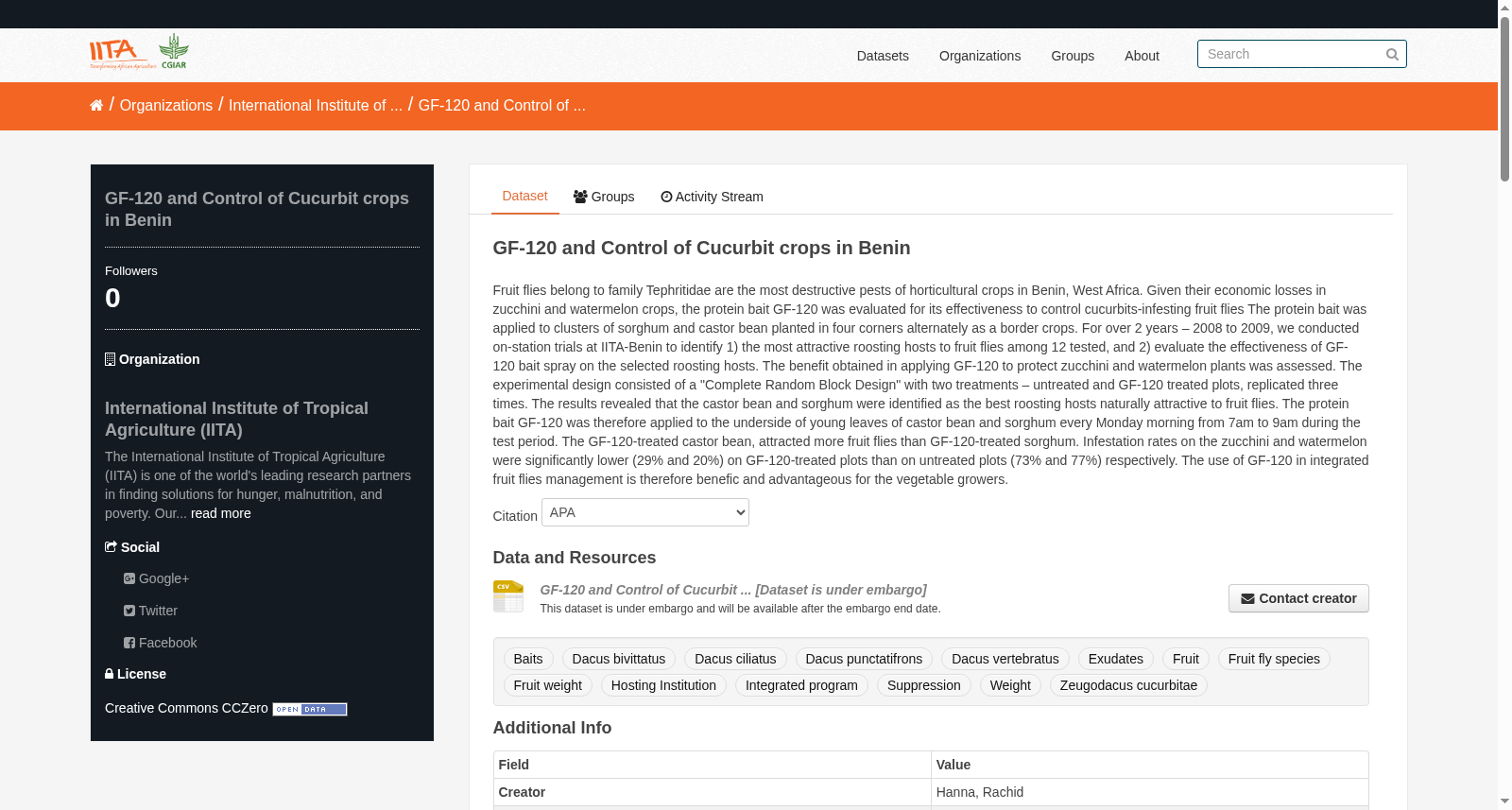The width and height of the screenshot is (1512, 810).
Task: Select the Dacus bivittatus tag
Action: pos(619,659)
